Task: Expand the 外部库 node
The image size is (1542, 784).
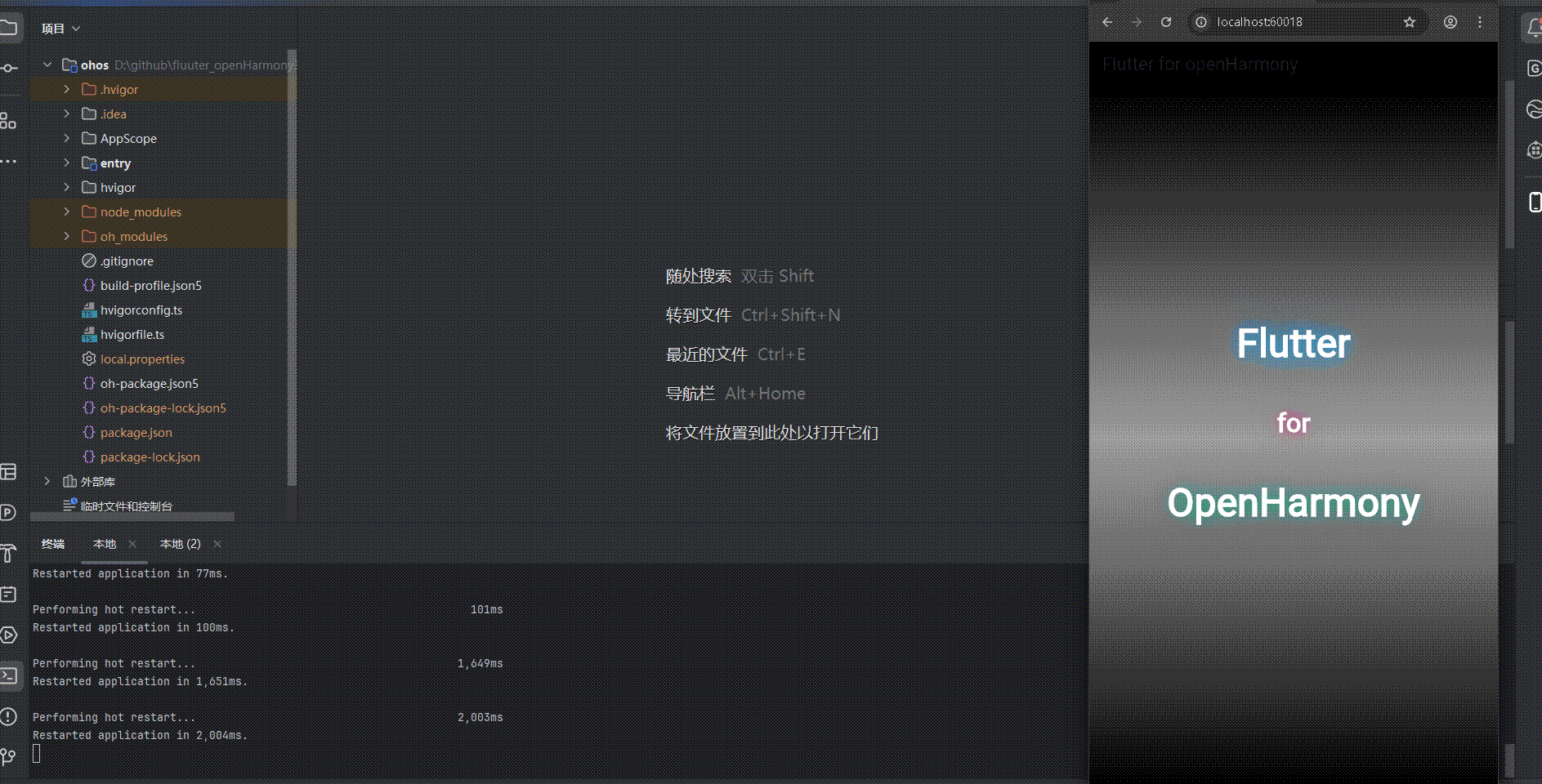Action: 47,481
